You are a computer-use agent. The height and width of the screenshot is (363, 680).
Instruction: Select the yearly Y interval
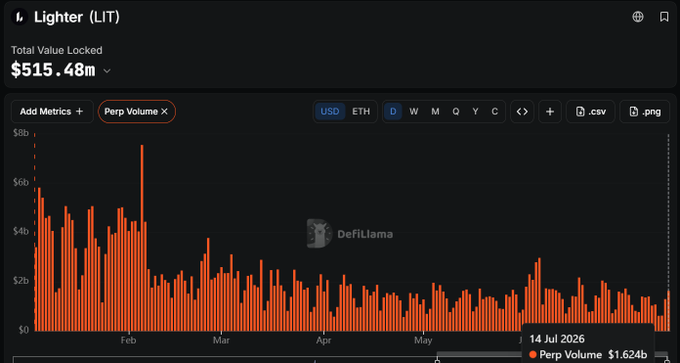(x=475, y=111)
